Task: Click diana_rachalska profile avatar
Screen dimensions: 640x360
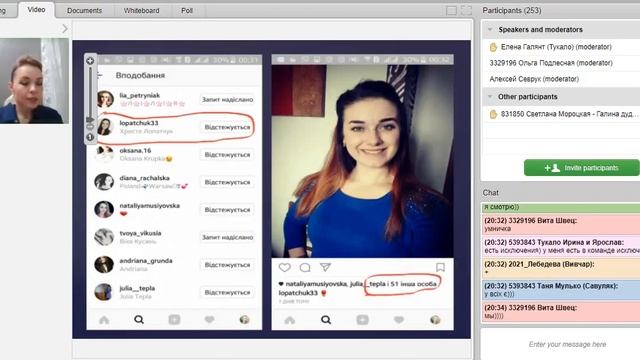Action: (x=104, y=182)
